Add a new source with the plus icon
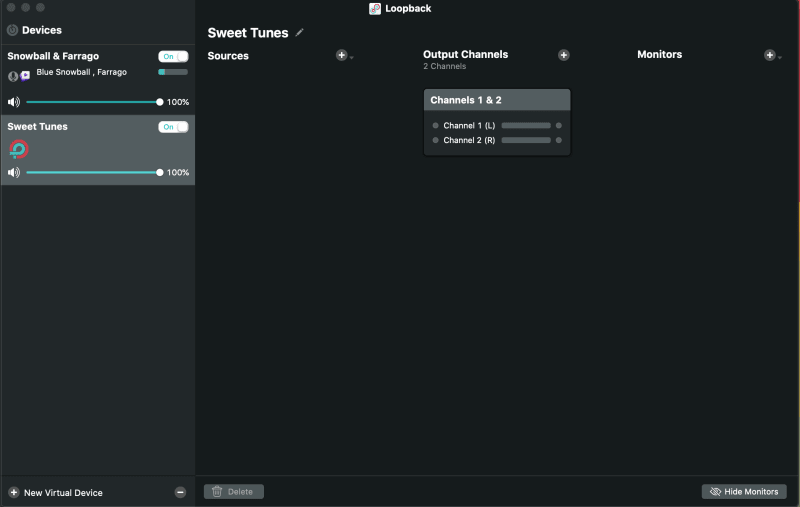Viewport: 800px width, 507px height. [341, 55]
